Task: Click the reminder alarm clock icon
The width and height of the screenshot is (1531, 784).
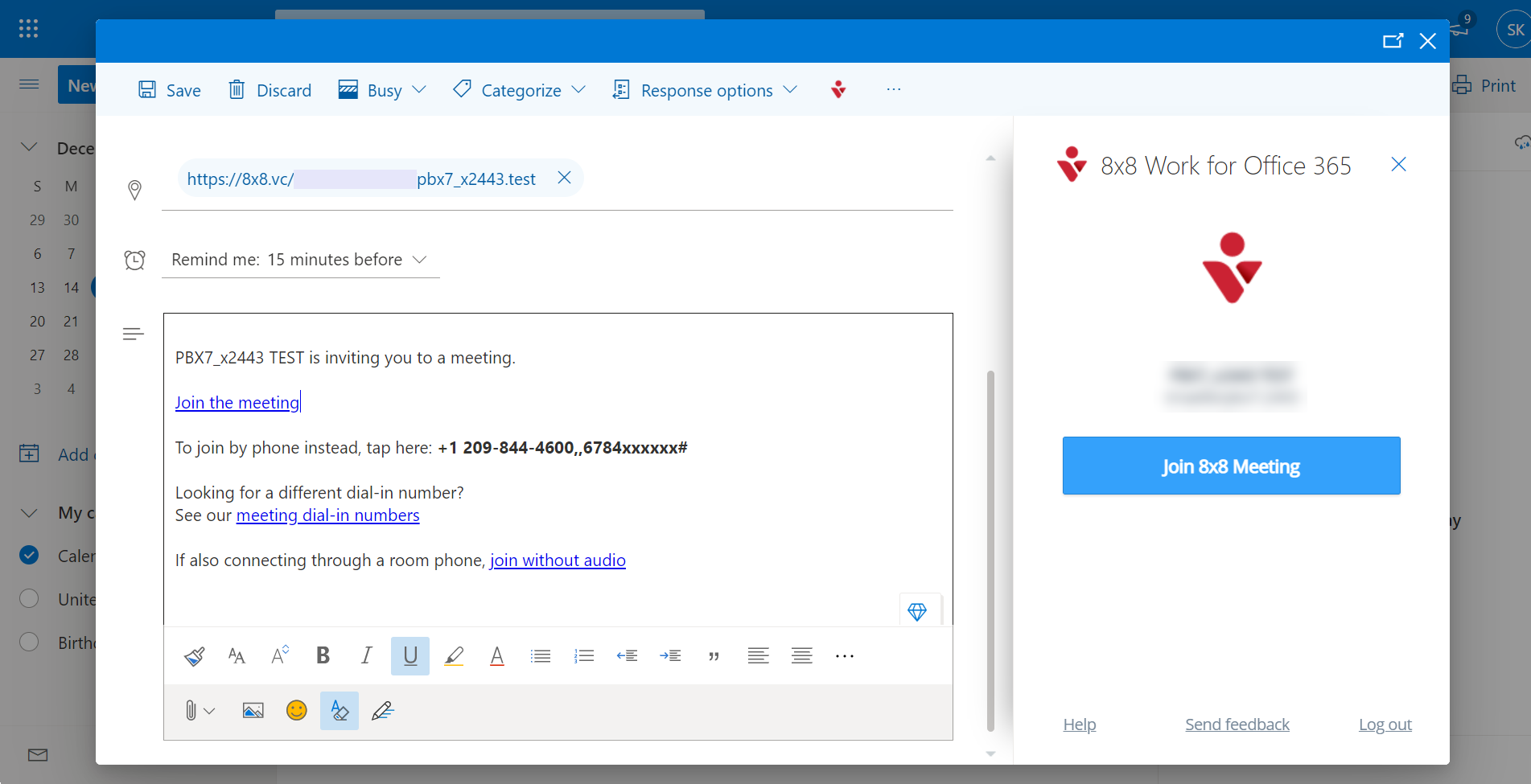Action: [x=134, y=260]
